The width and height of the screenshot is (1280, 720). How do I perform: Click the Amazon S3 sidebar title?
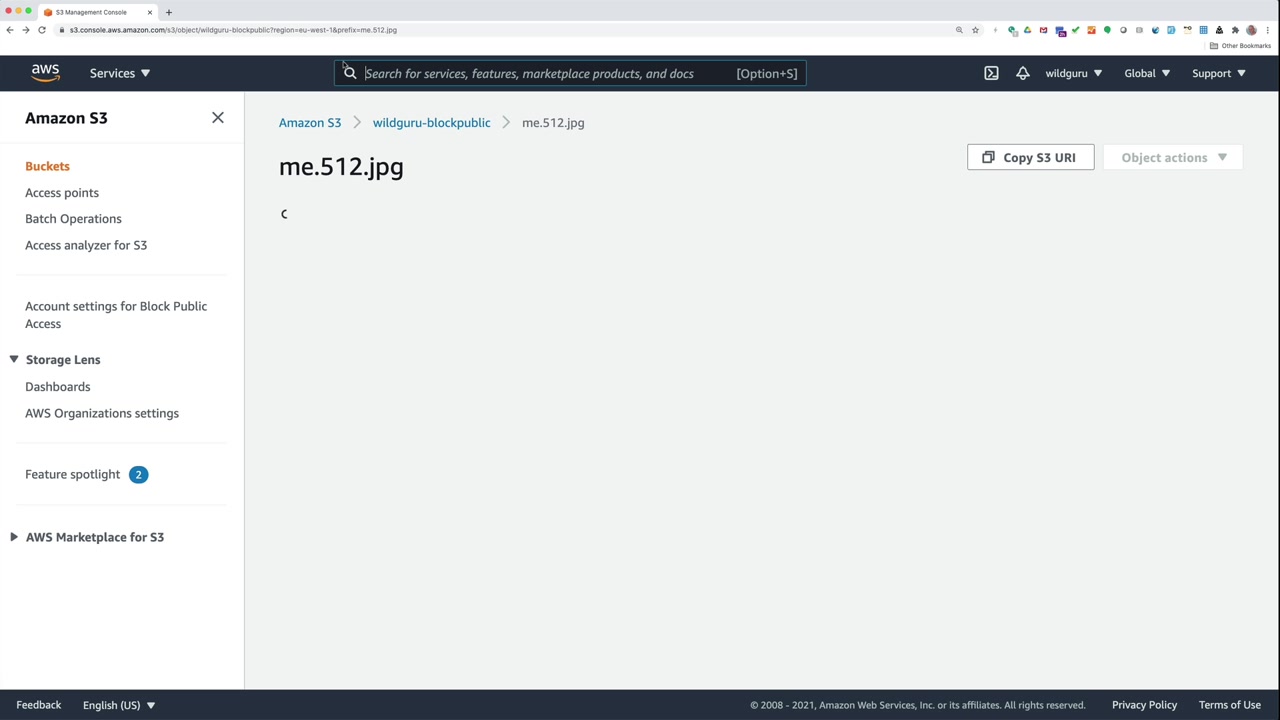pos(66,118)
